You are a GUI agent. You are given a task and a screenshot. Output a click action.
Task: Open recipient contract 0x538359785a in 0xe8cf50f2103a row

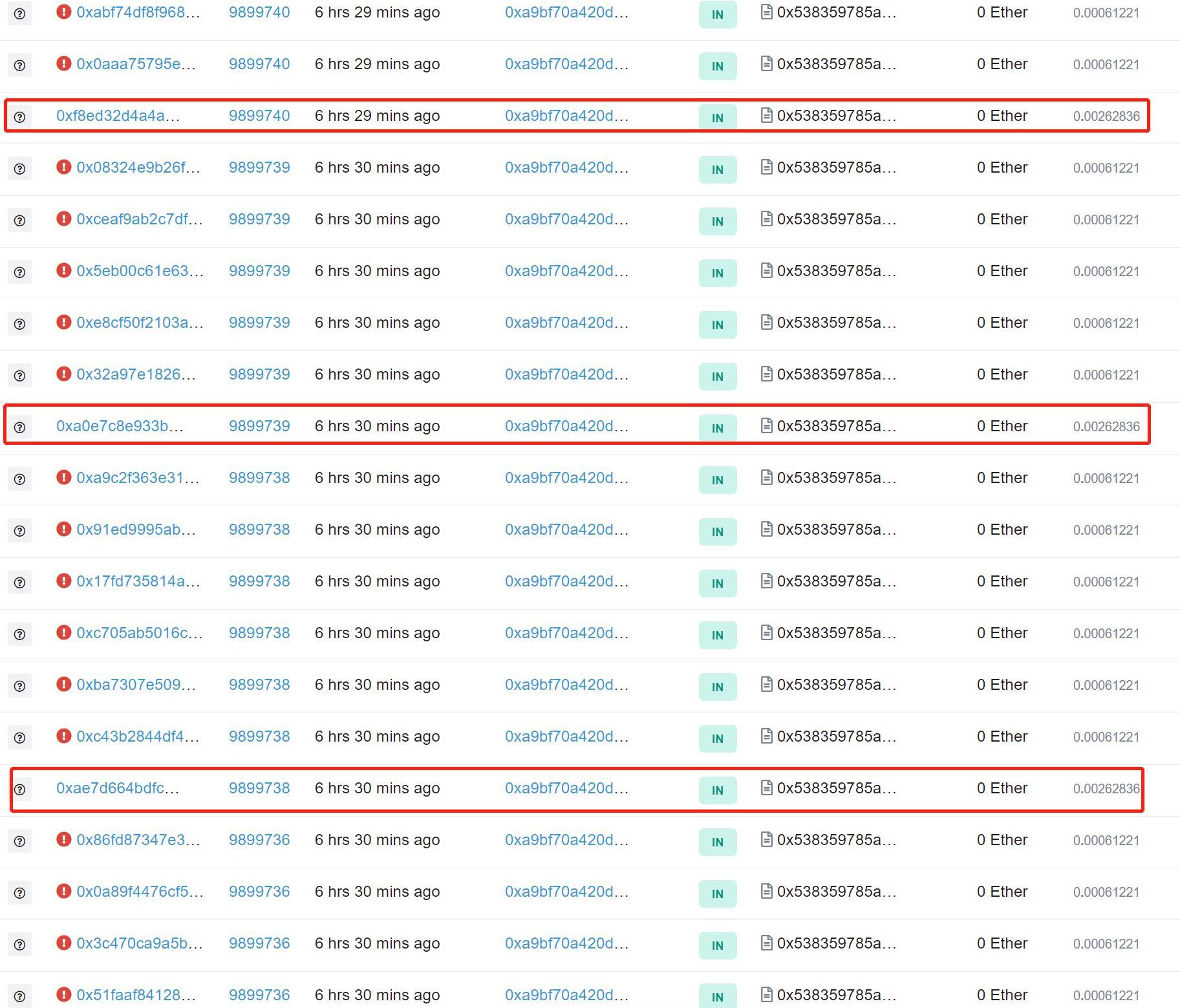pos(836,323)
